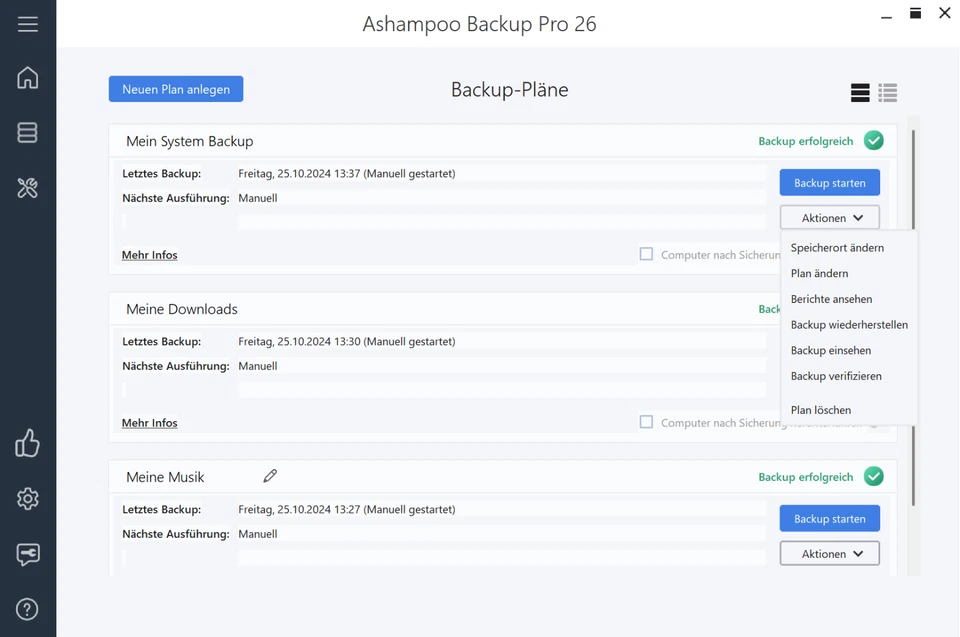Open the hamburger navigation menu

click(x=27, y=25)
